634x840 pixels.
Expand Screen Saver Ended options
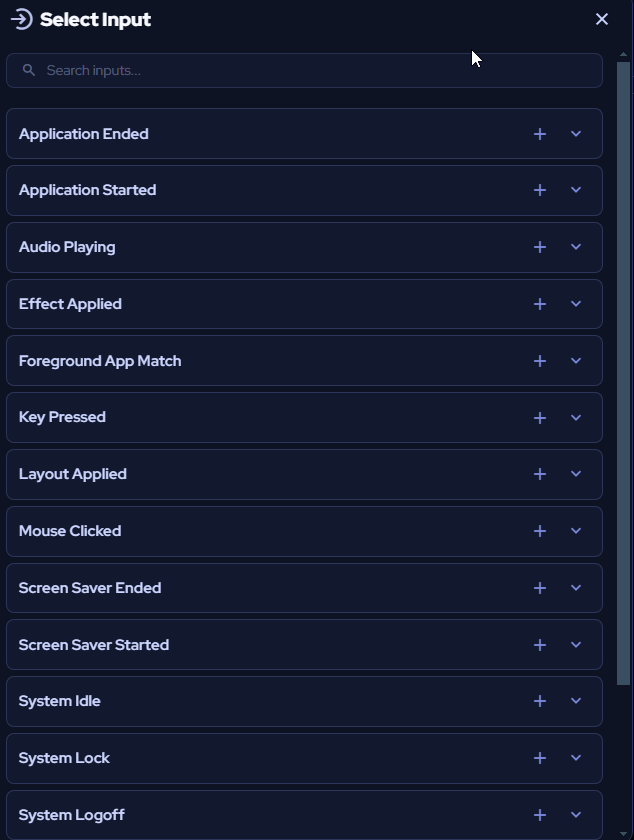click(576, 588)
